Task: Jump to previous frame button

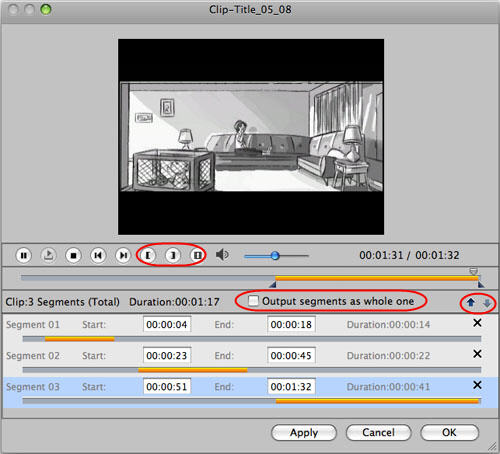Action: [x=98, y=256]
